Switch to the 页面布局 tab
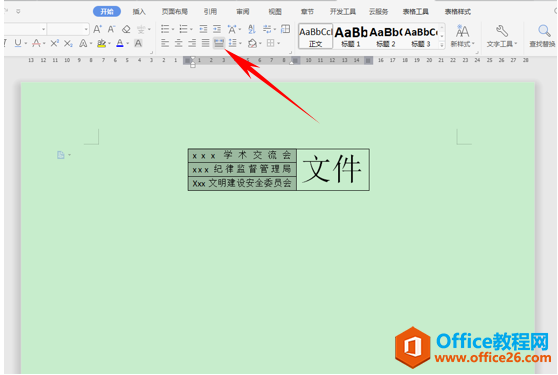Screen dimensions: 558x375 coord(174,12)
